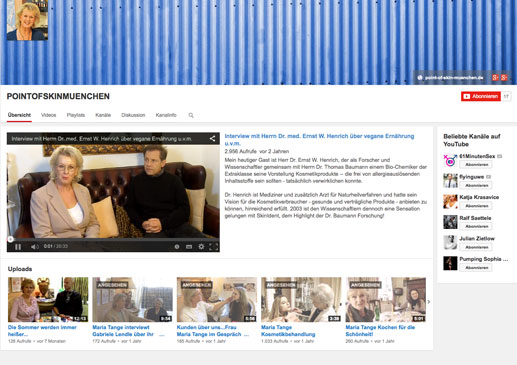Screen dimensions: 517x365
Task: Click the subscriber count 17 box
Action: [x=506, y=96]
